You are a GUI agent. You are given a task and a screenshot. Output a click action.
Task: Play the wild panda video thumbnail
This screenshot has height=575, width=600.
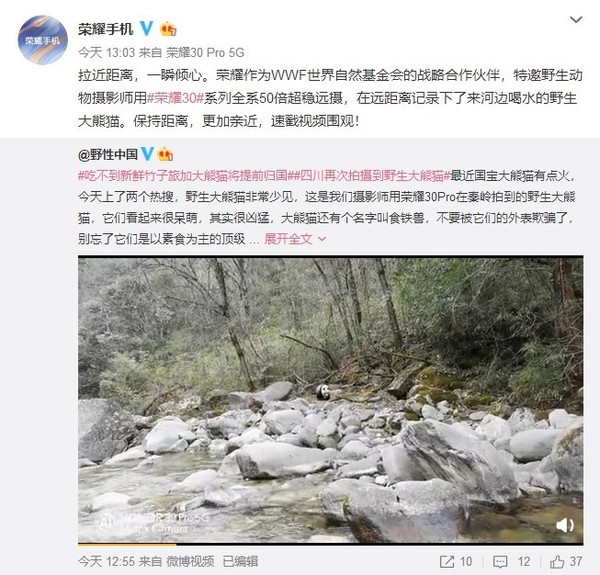(331, 399)
